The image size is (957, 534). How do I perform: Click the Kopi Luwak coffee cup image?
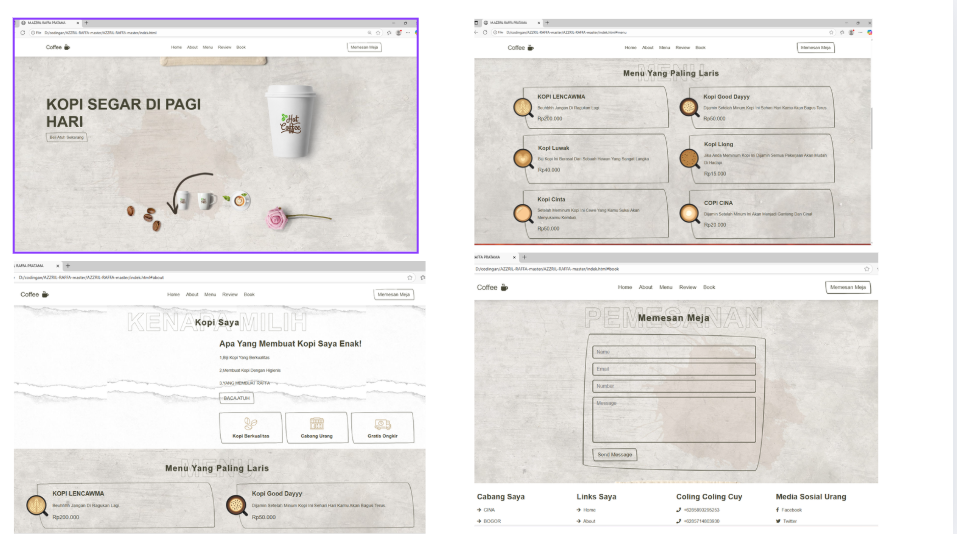(x=522, y=158)
